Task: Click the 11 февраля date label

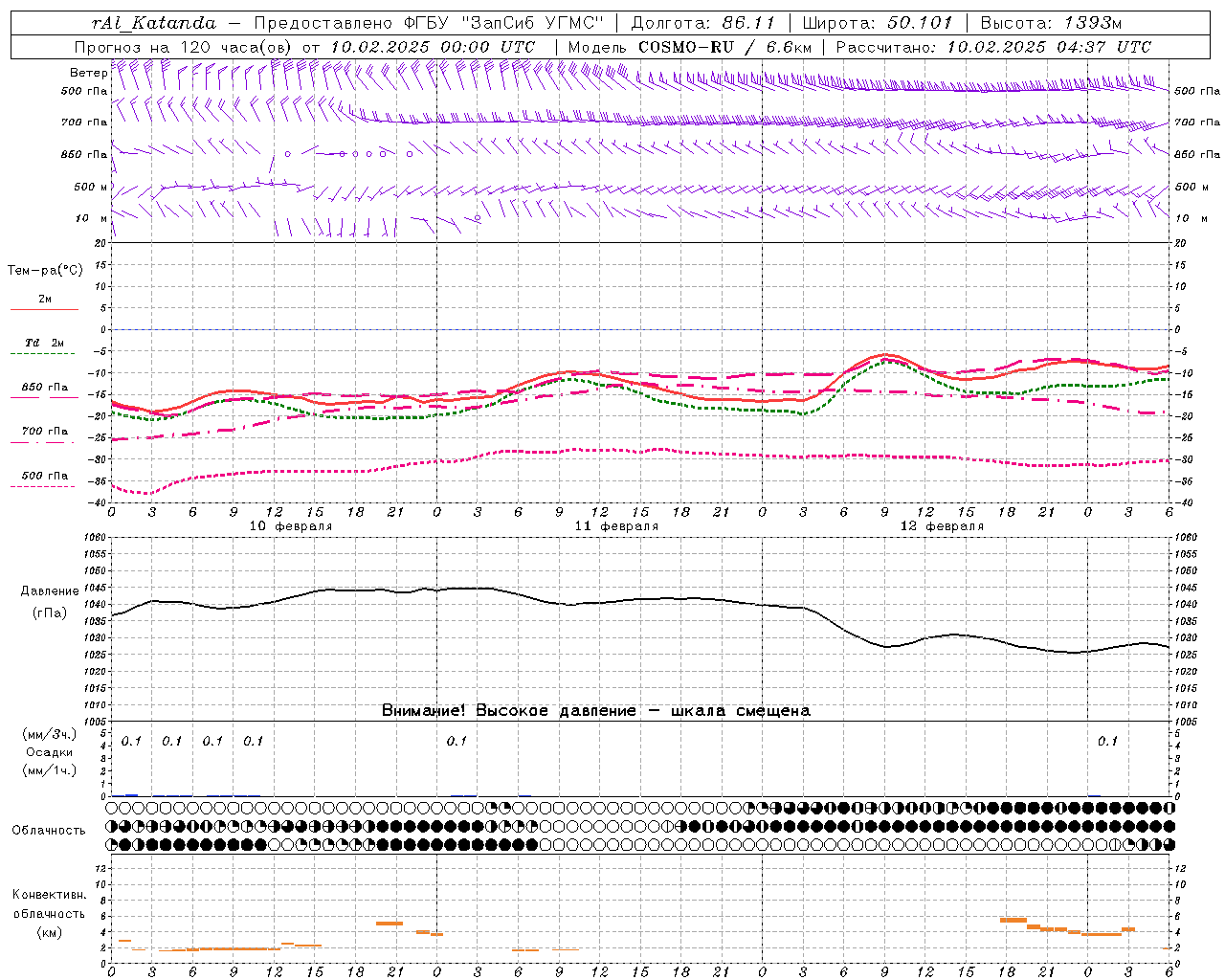Action: point(616,526)
